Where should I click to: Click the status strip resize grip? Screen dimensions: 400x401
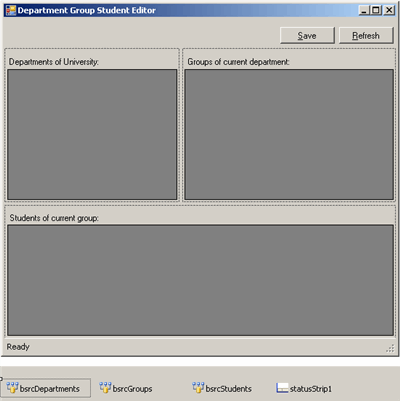coord(390,348)
